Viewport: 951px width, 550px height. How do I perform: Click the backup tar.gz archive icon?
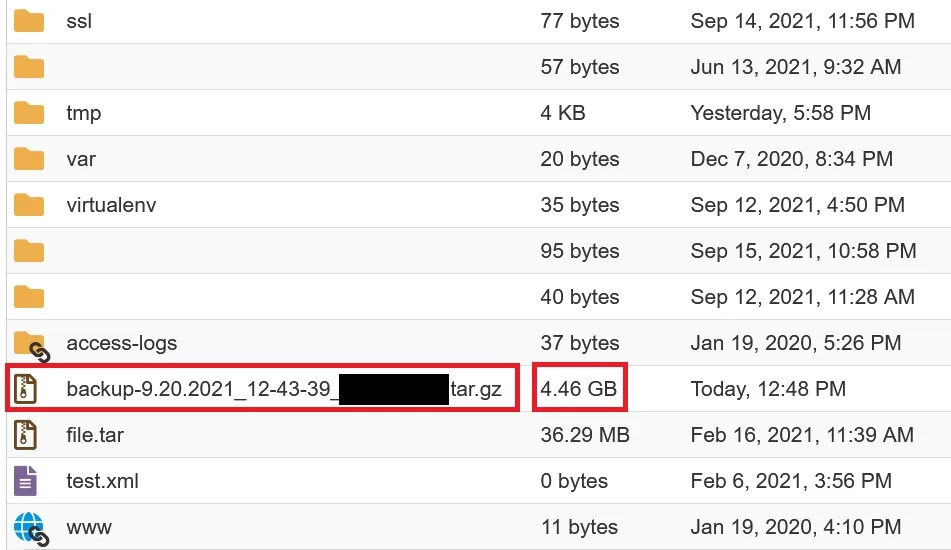point(25,389)
